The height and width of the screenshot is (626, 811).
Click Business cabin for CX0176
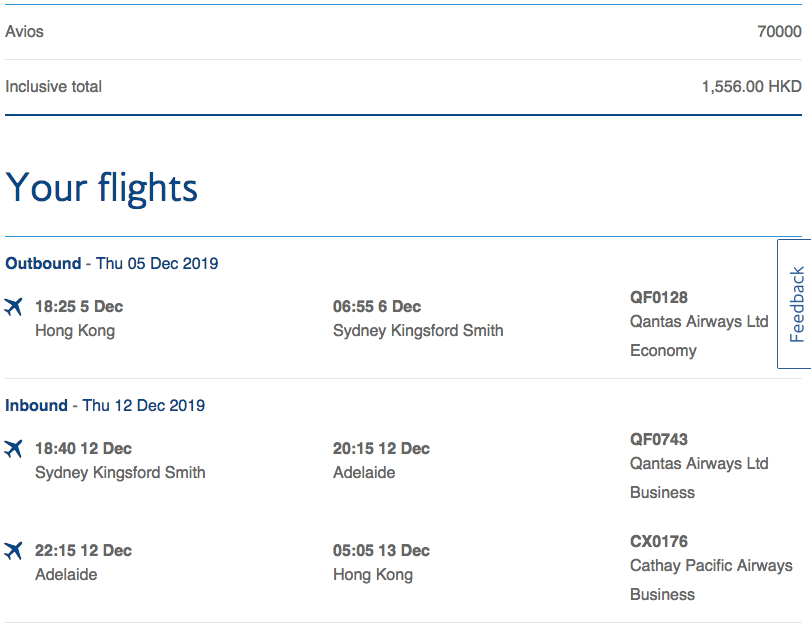(662, 594)
